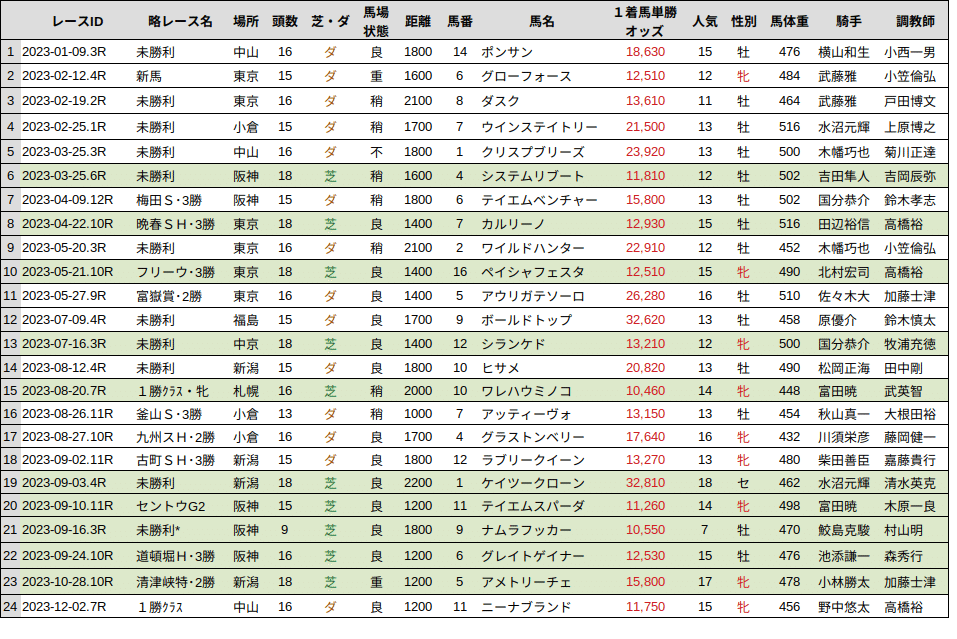Click horse name システムリブート
Image resolution: width=957 pixels, height=639 pixels.
tap(533, 176)
